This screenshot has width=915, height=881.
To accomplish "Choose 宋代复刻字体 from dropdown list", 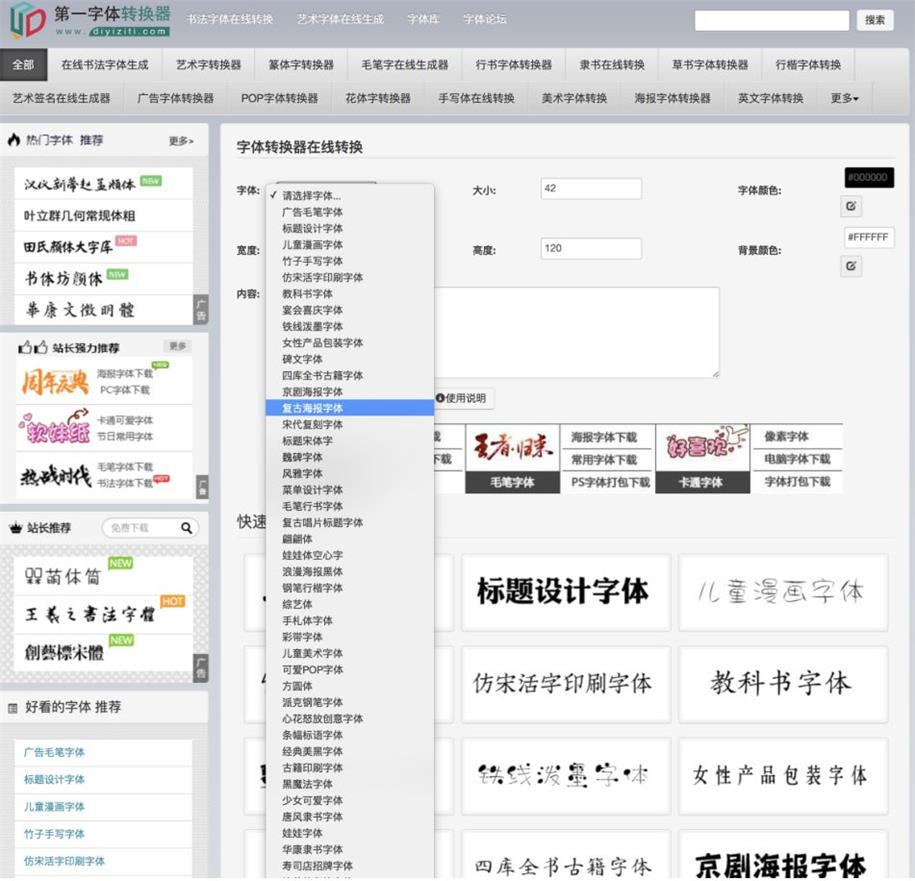I will pyautogui.click(x=350, y=425).
